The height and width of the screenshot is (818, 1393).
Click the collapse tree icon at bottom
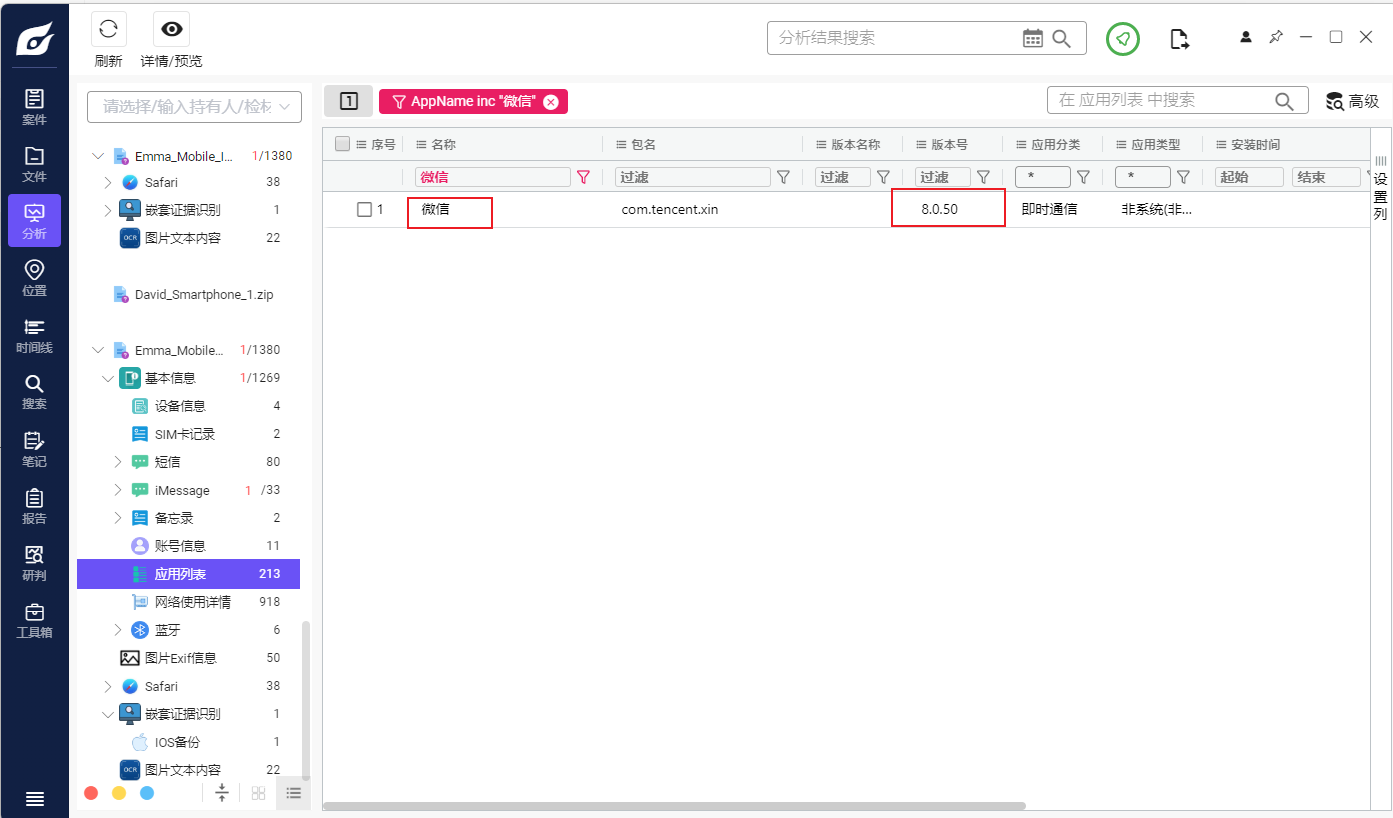click(222, 793)
